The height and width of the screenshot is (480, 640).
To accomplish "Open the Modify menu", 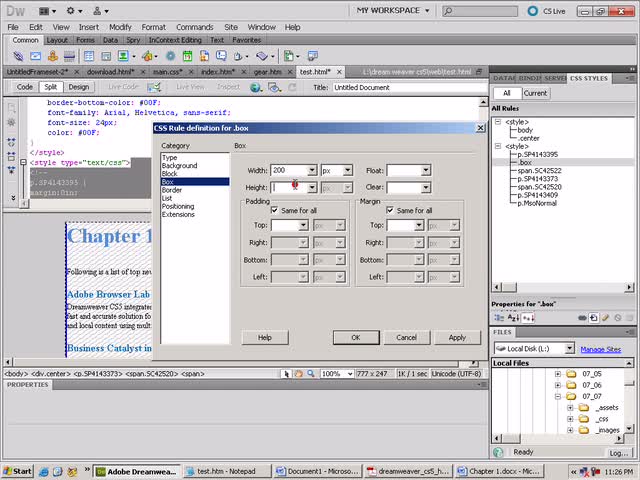I will (120, 27).
